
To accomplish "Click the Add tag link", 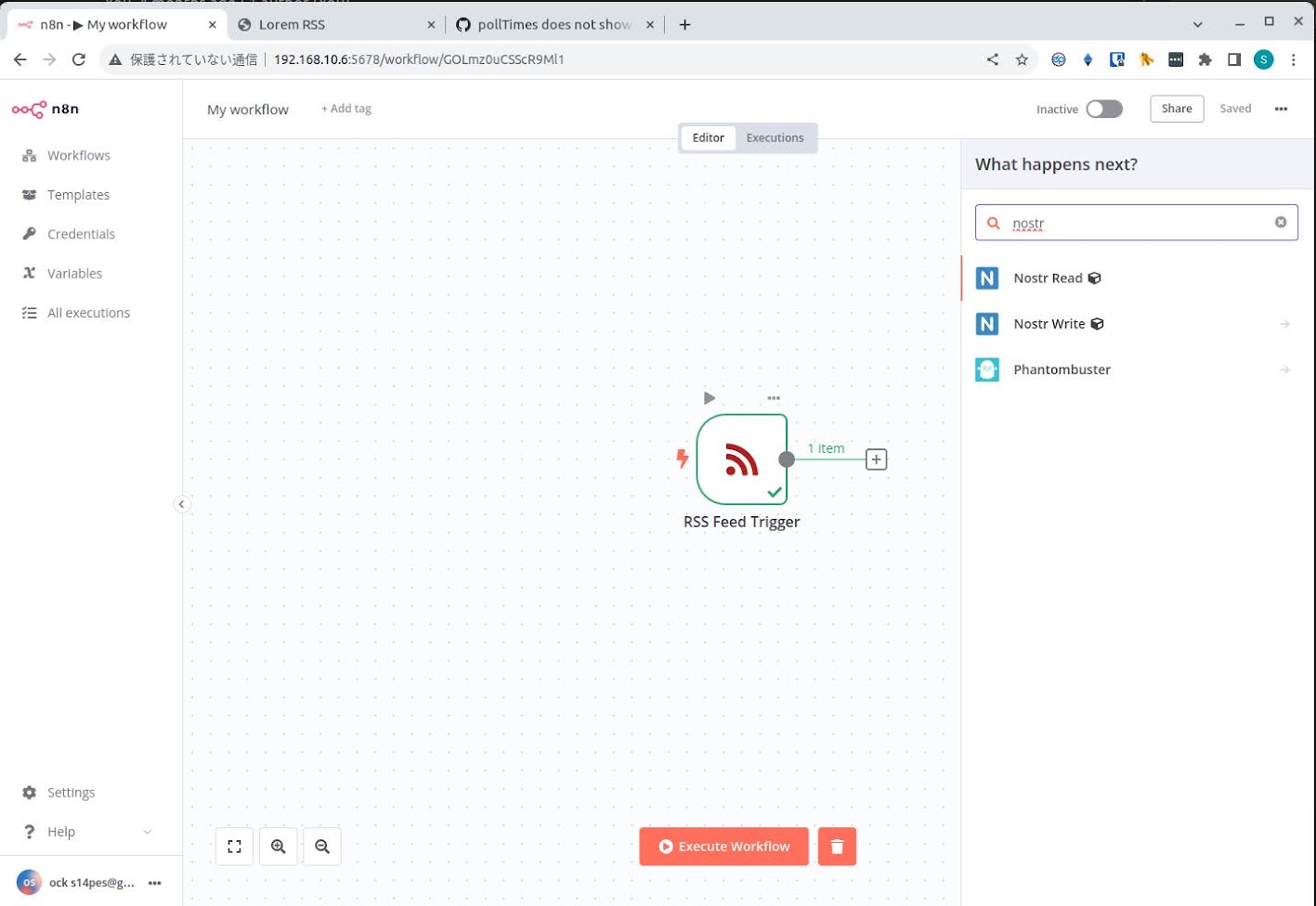I will tap(345, 109).
